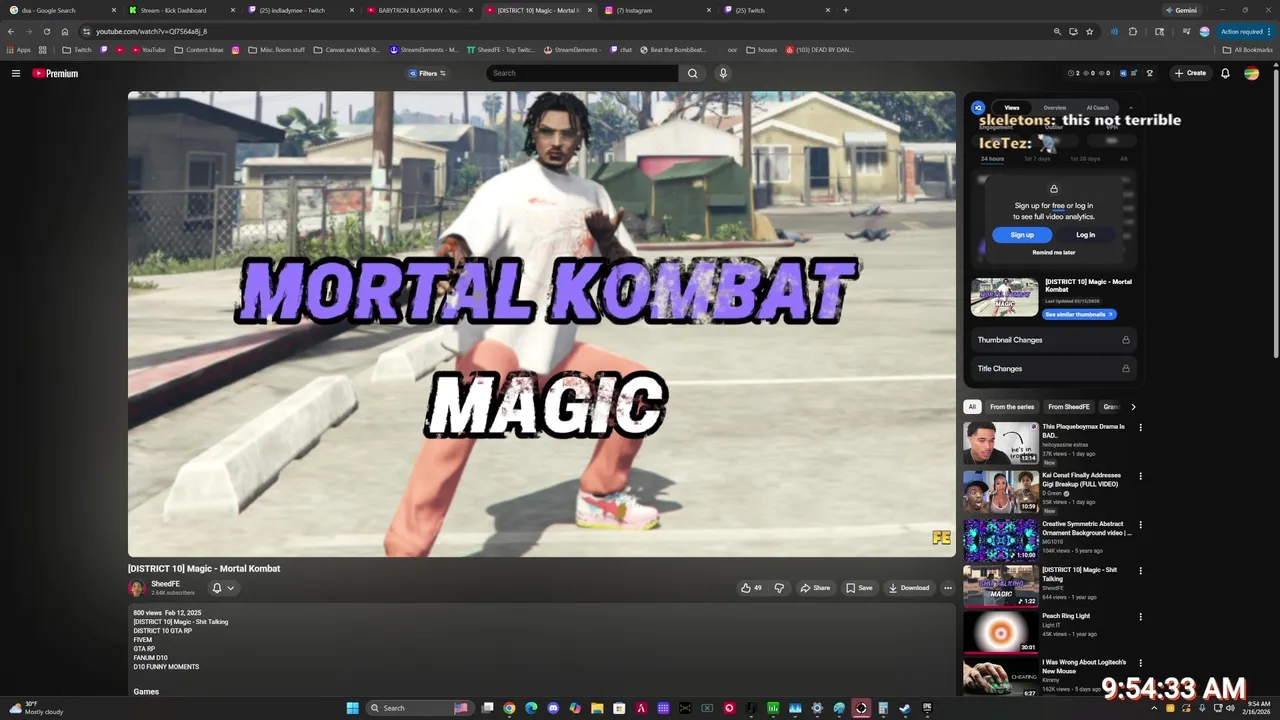1280x720 pixels.
Task: Open Kai Cenat Gigi Breakup video thumbnail
Action: [x=1001, y=492]
